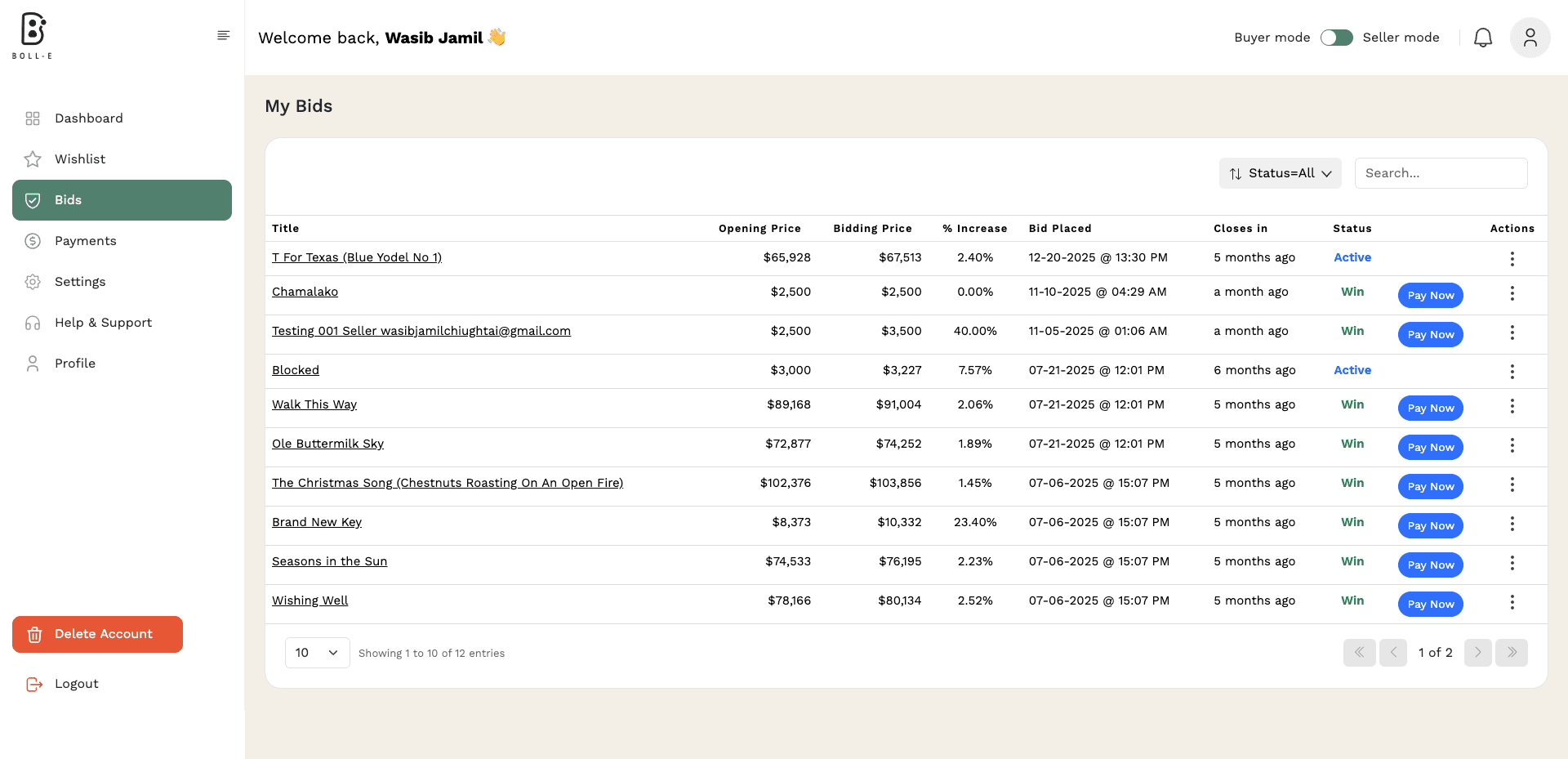Collapse sidebar with the hamburger menu icon
This screenshot has width=1568, height=759.
223,35
